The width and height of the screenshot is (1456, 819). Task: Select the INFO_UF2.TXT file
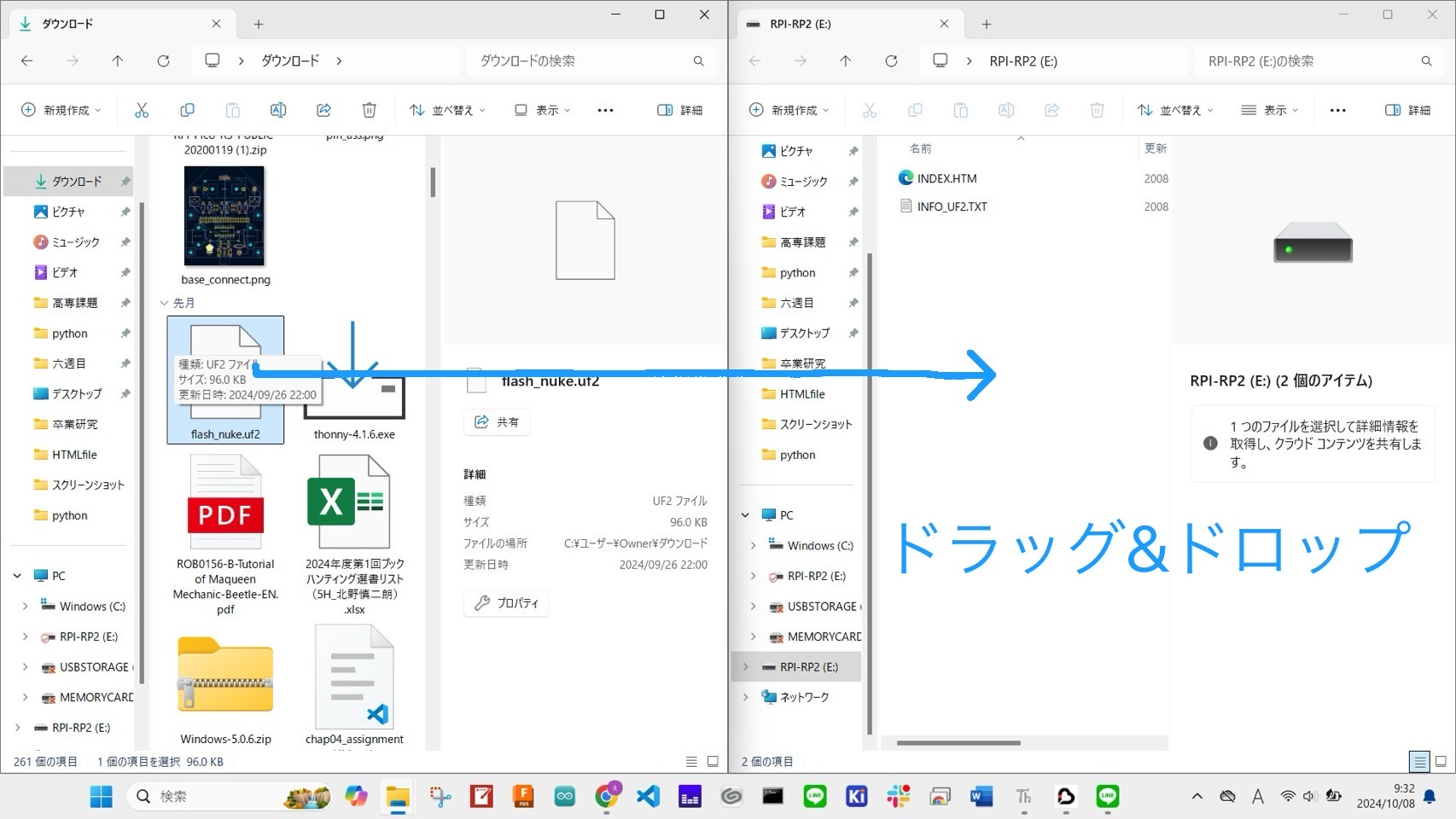[952, 206]
